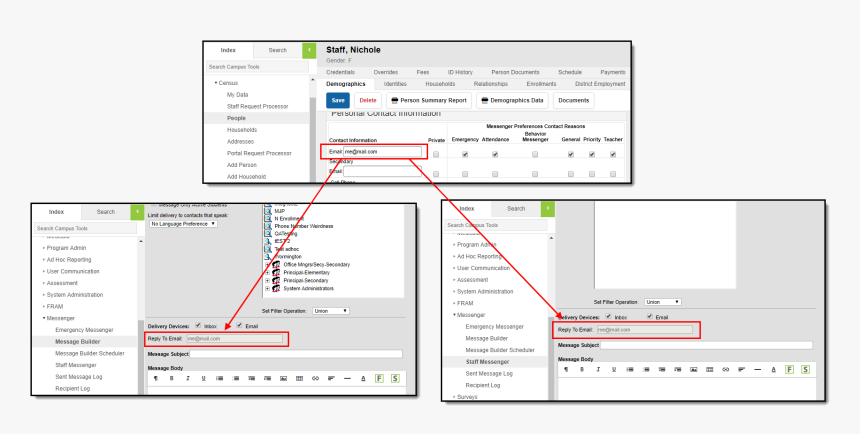This screenshot has width=860, height=434.
Task: Click green S icon in Staff Messenger toolbar
Action: point(806,369)
